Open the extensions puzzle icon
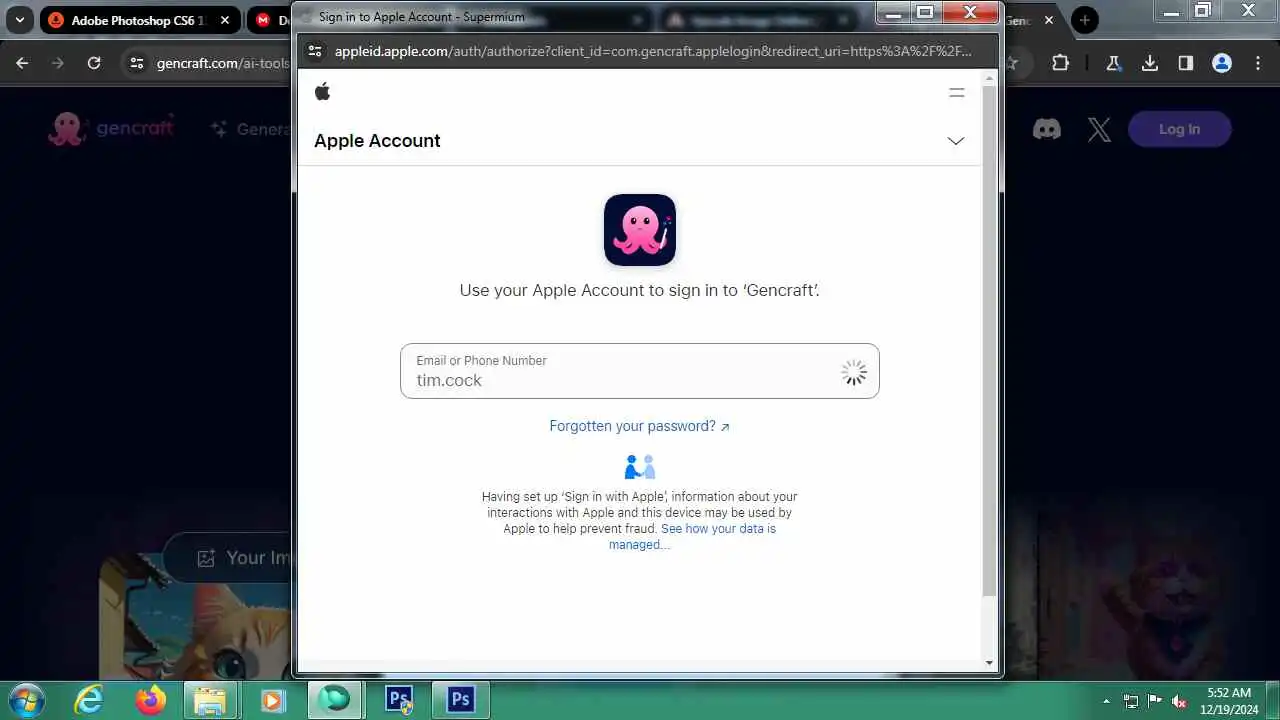1280x720 pixels. click(x=1061, y=63)
